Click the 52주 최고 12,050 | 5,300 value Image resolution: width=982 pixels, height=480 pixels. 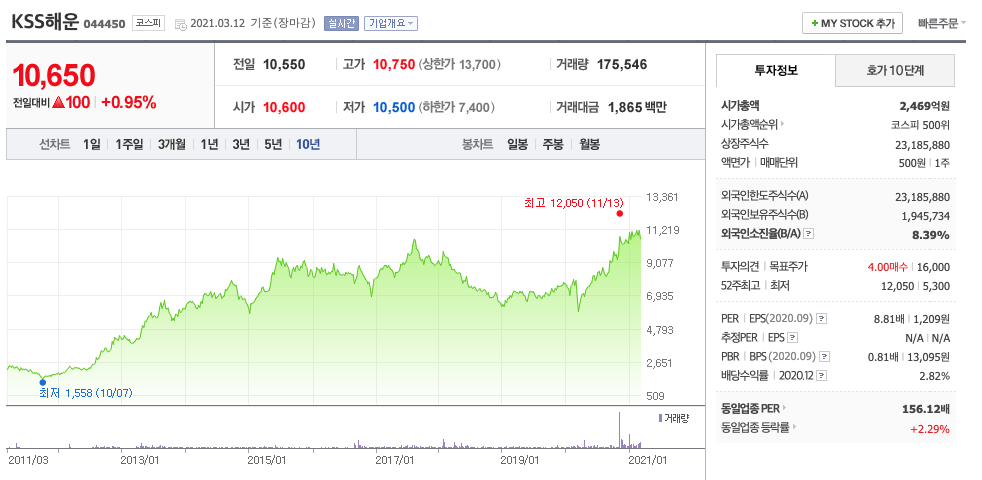[x=916, y=286]
